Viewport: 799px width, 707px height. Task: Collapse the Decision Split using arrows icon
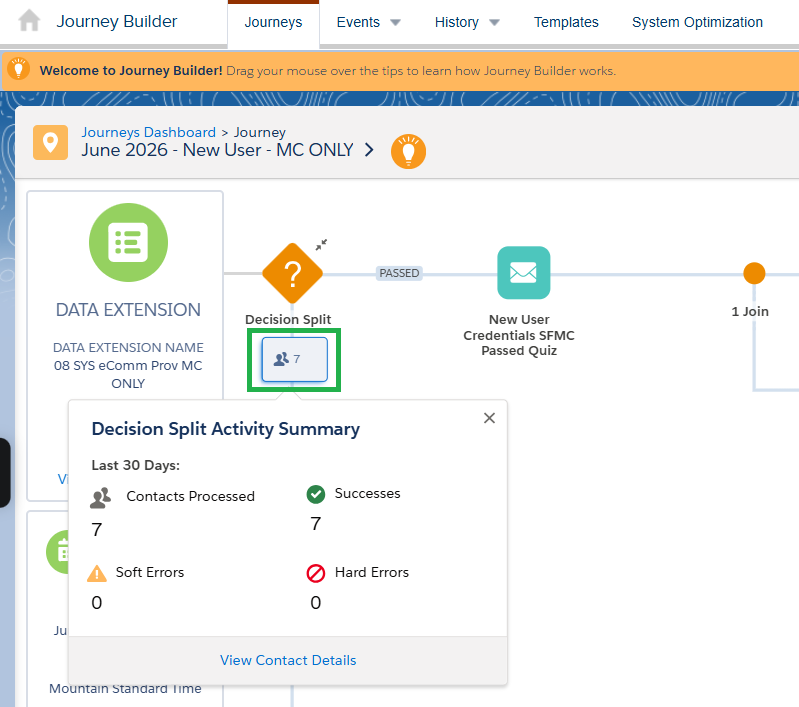click(x=321, y=245)
